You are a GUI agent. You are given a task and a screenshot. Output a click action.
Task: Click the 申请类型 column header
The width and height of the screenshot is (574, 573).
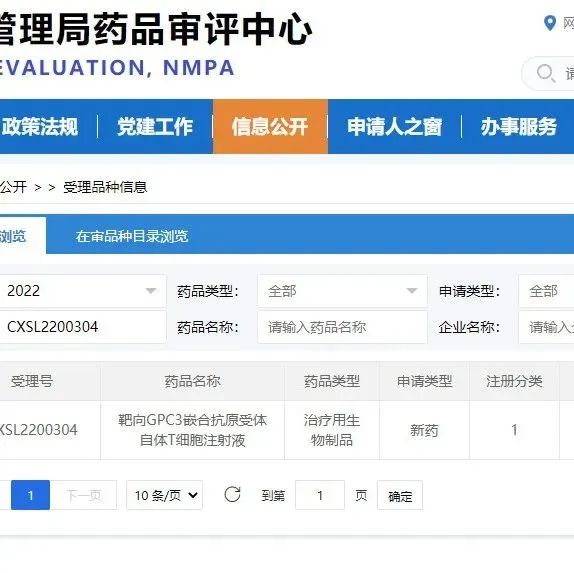pyautogui.click(x=425, y=381)
